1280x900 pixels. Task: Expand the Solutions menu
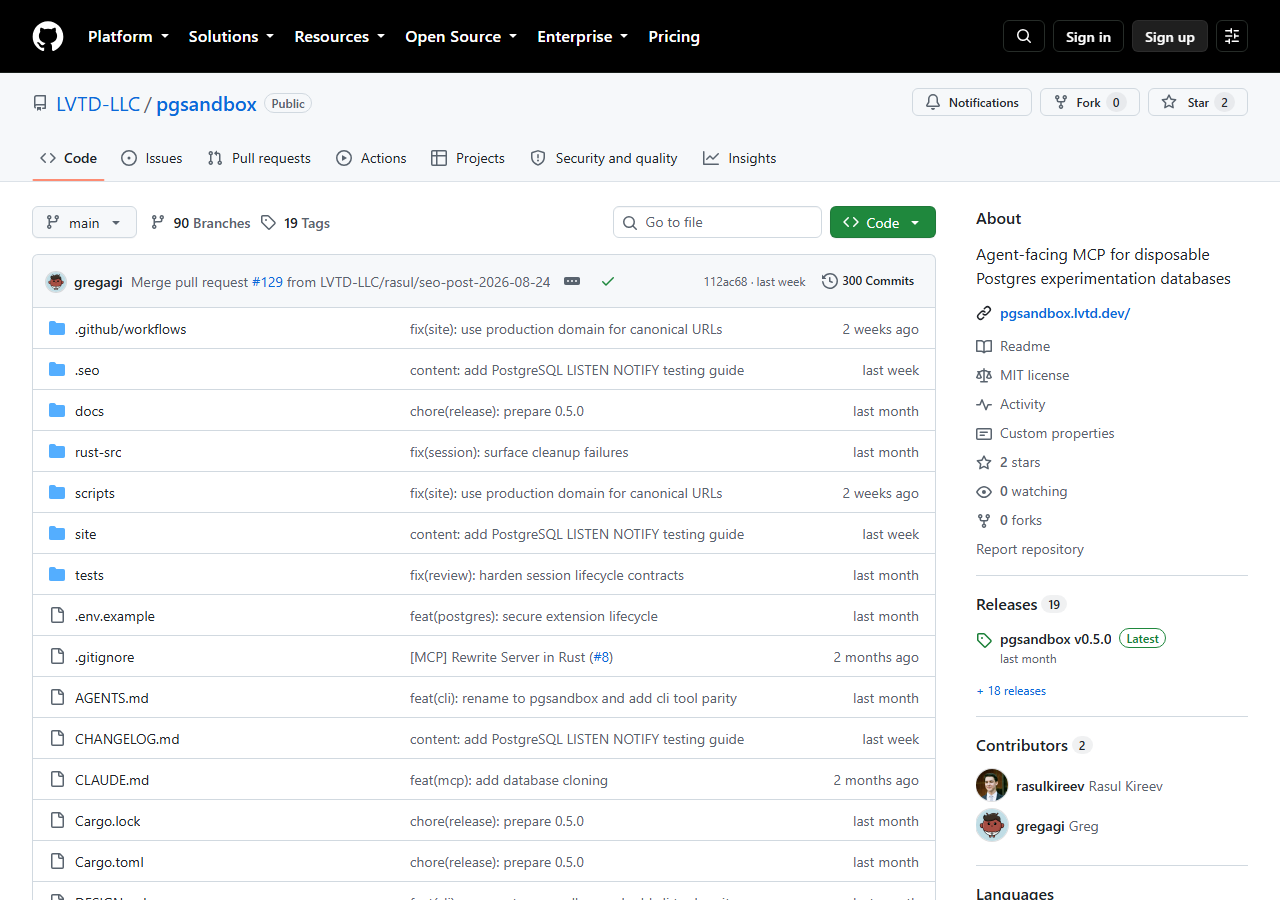pyautogui.click(x=231, y=36)
